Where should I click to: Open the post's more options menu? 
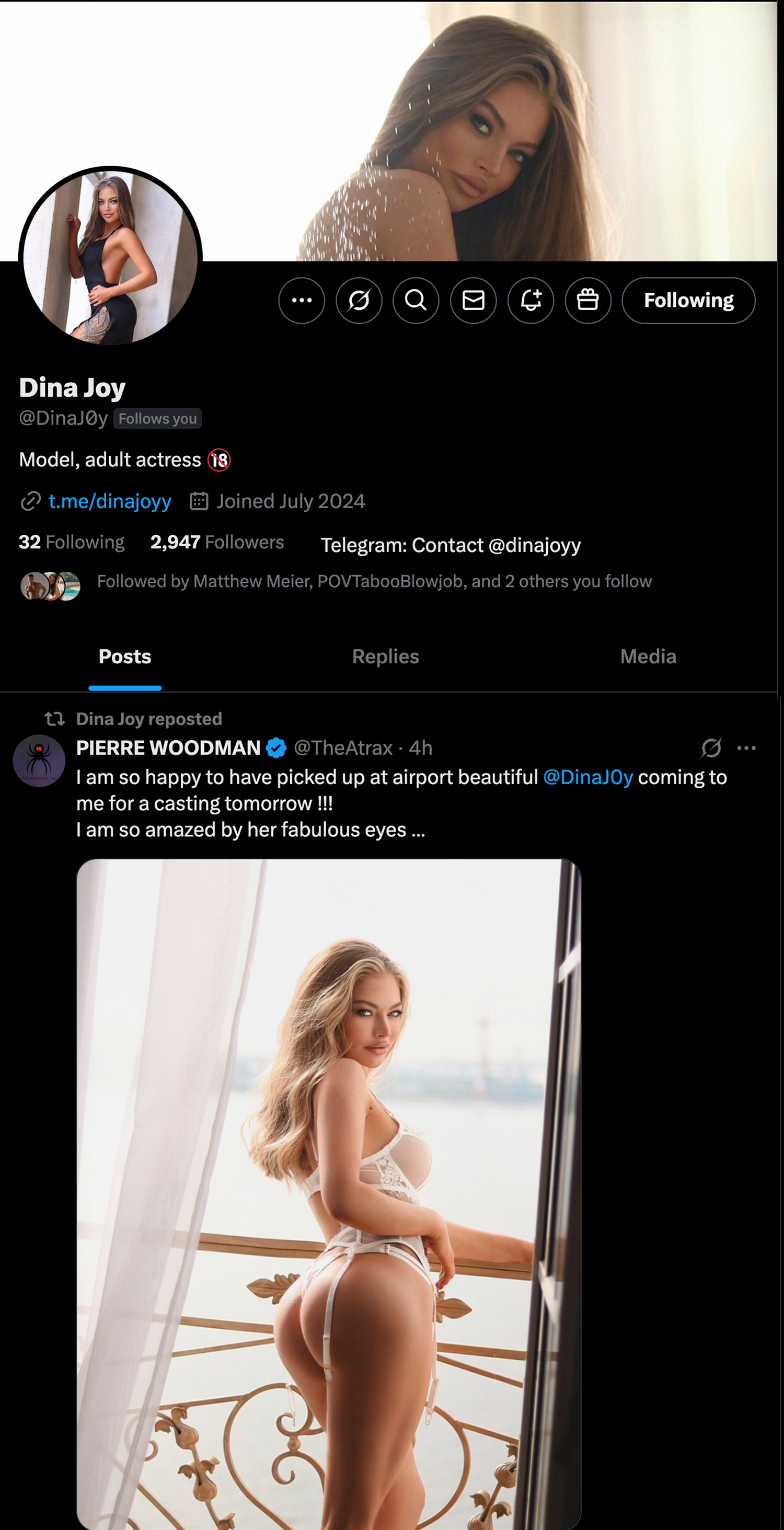746,748
